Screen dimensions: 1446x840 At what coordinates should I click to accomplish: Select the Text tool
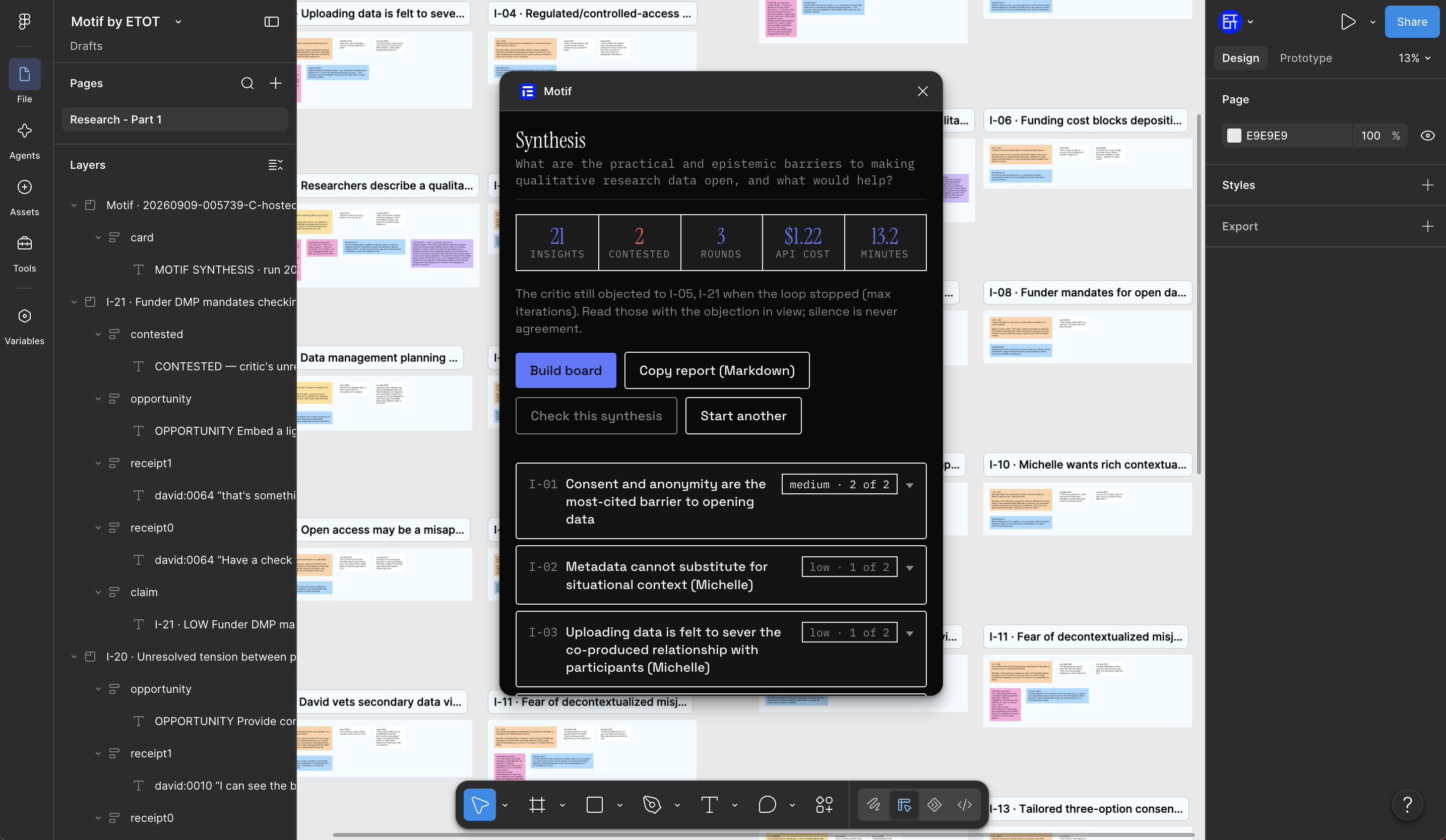pyautogui.click(x=709, y=804)
